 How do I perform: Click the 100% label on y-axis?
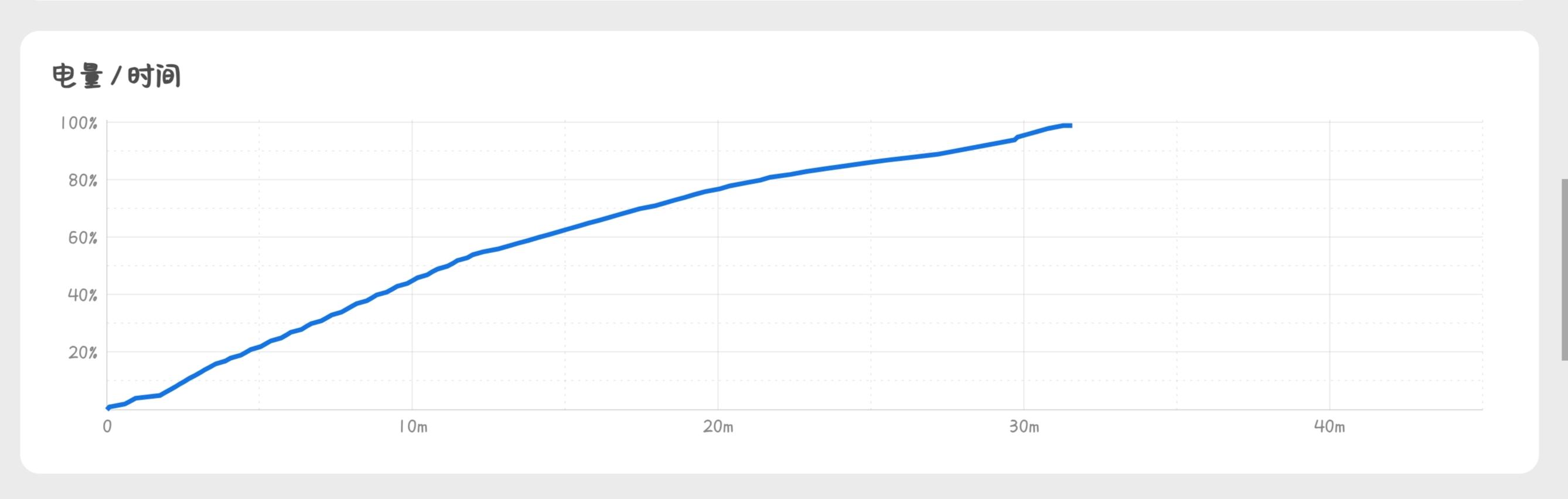pyautogui.click(x=79, y=123)
